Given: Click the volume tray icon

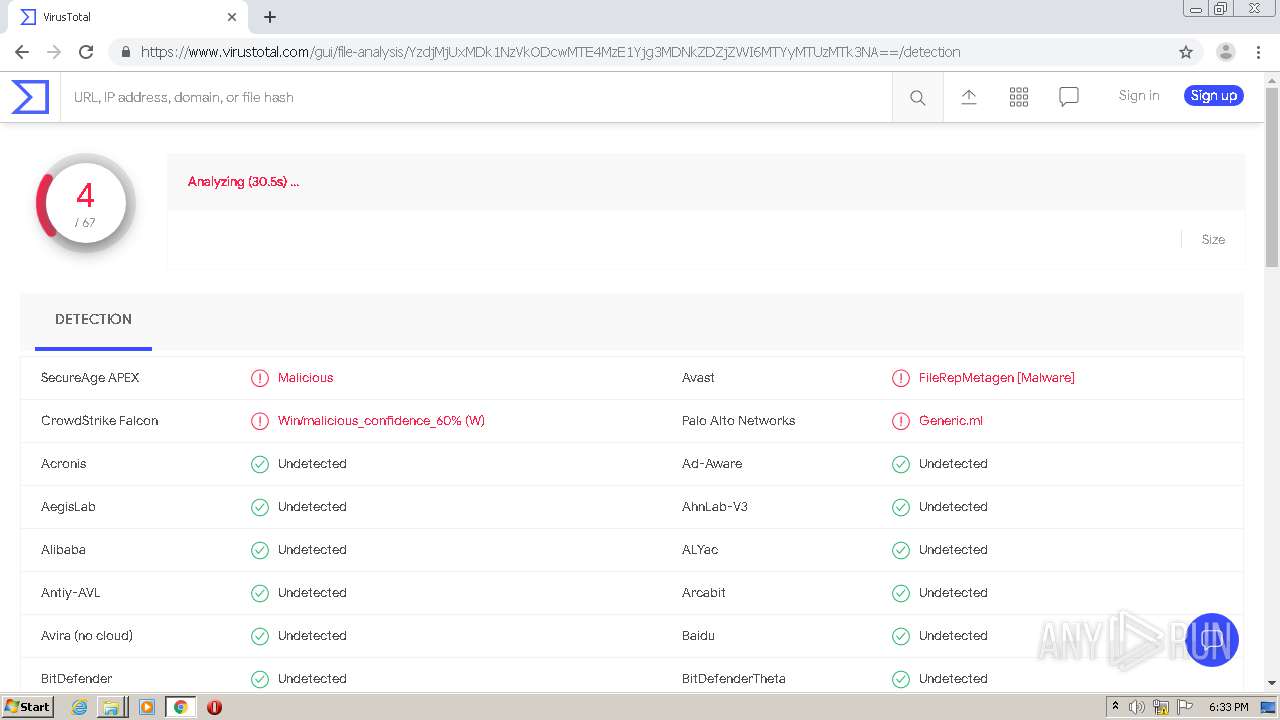Looking at the screenshot, I should [1137, 707].
